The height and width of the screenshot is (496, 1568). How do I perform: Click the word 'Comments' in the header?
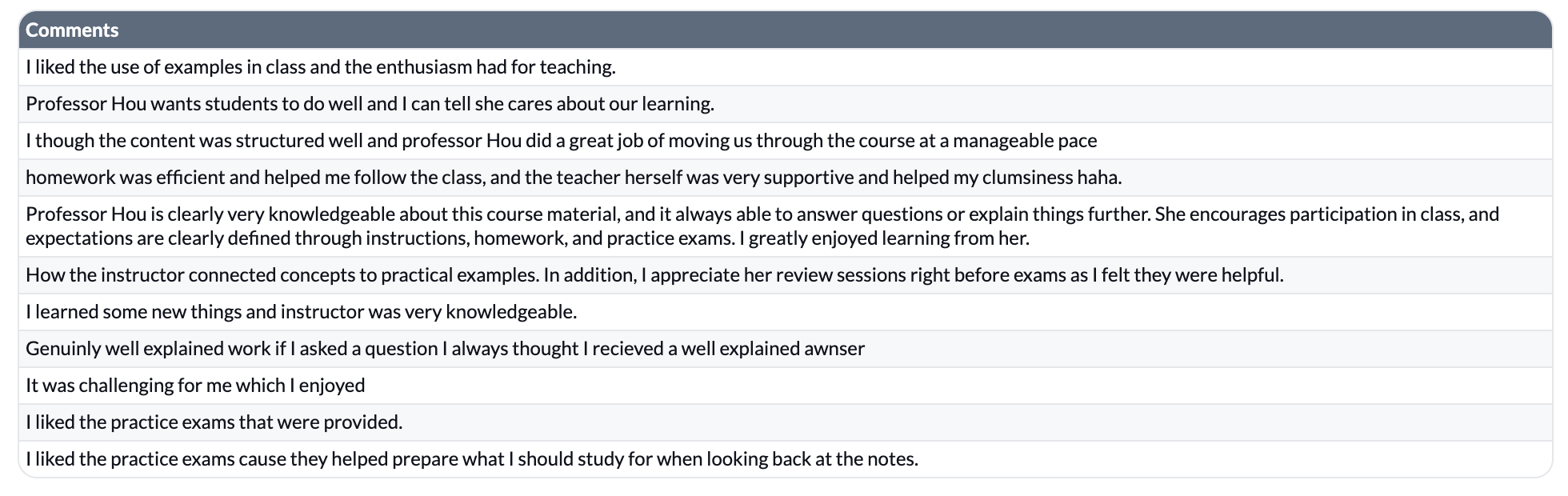click(72, 30)
